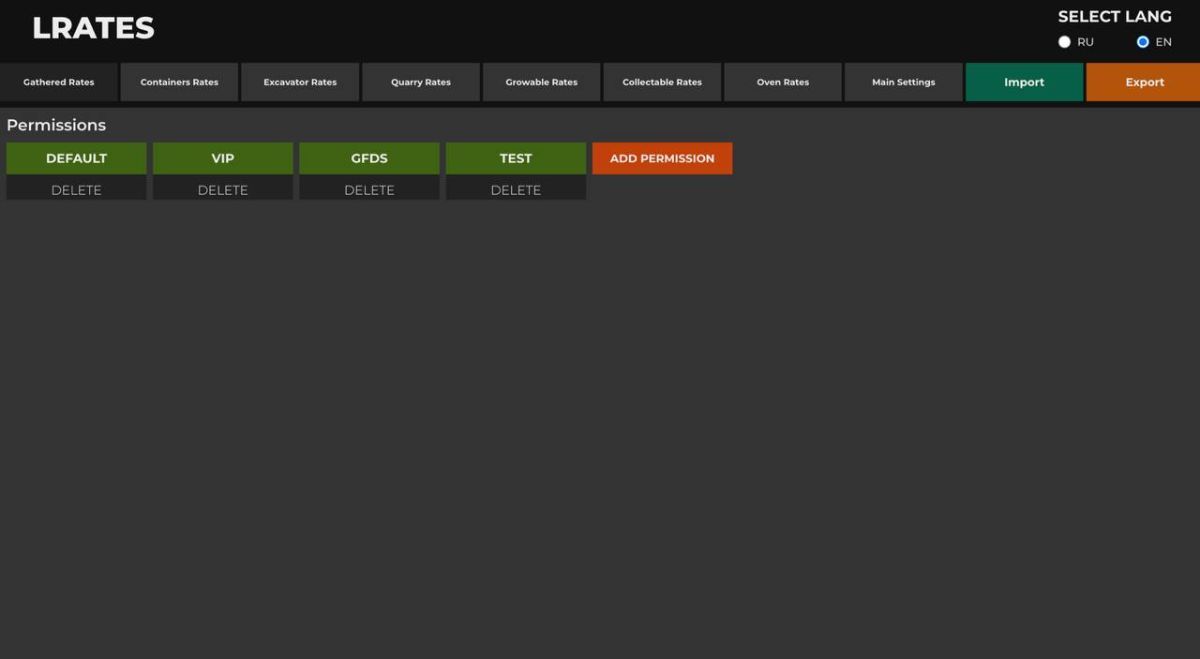Select the RU language radio button
Viewport: 1200px width, 659px height.
[x=1065, y=42]
